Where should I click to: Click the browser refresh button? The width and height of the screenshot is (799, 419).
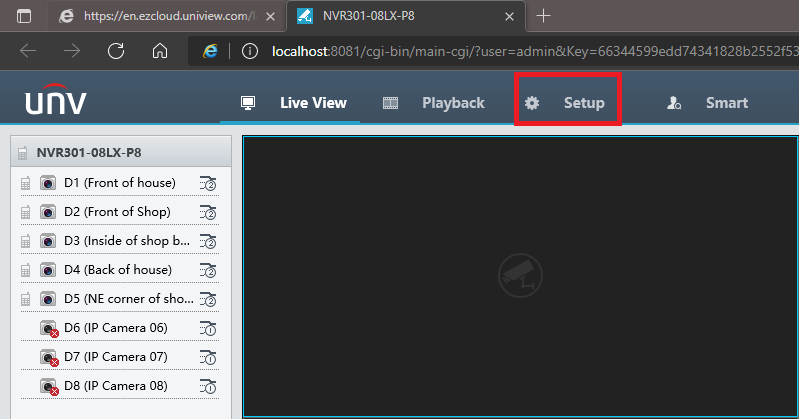(116, 51)
